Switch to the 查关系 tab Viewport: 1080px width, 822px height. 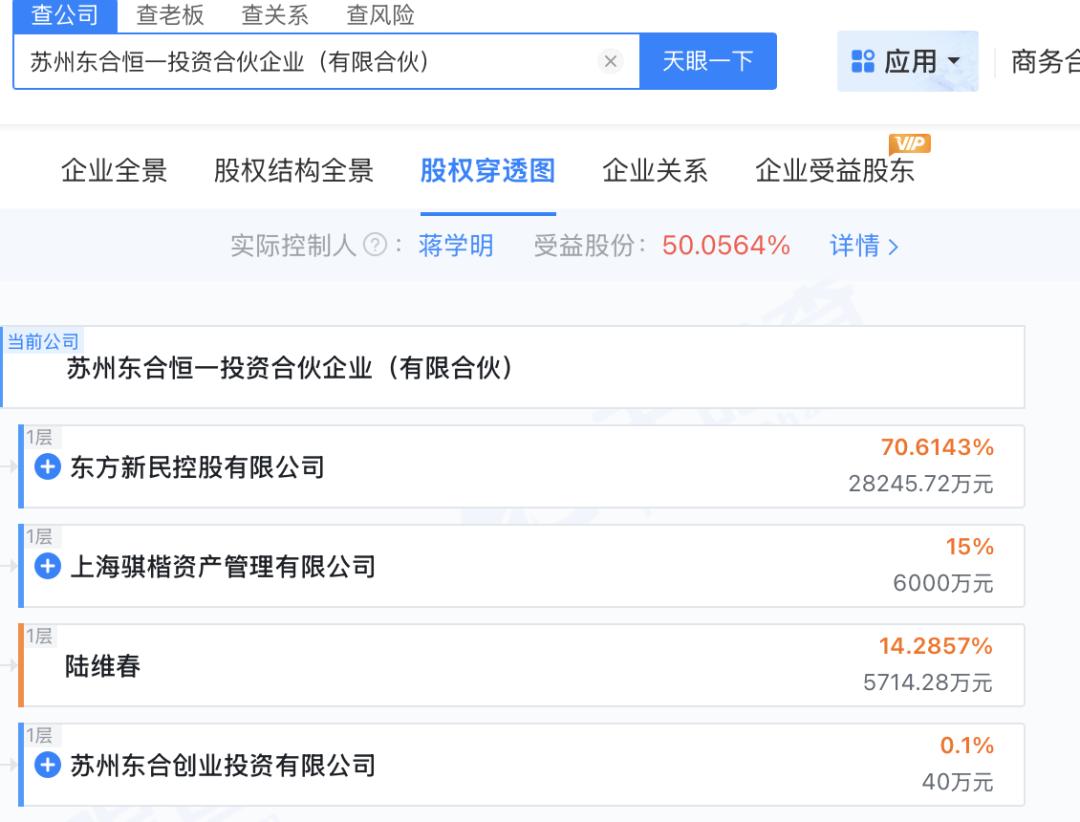pos(275,15)
